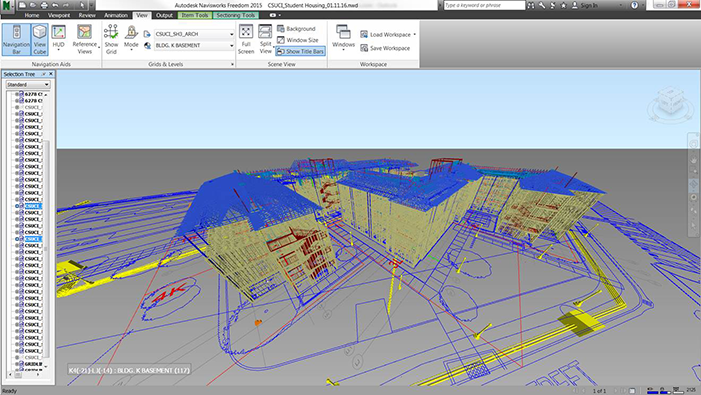This screenshot has height=395, width=701.
Task: Toggle Show Title Bars
Action: [300, 51]
